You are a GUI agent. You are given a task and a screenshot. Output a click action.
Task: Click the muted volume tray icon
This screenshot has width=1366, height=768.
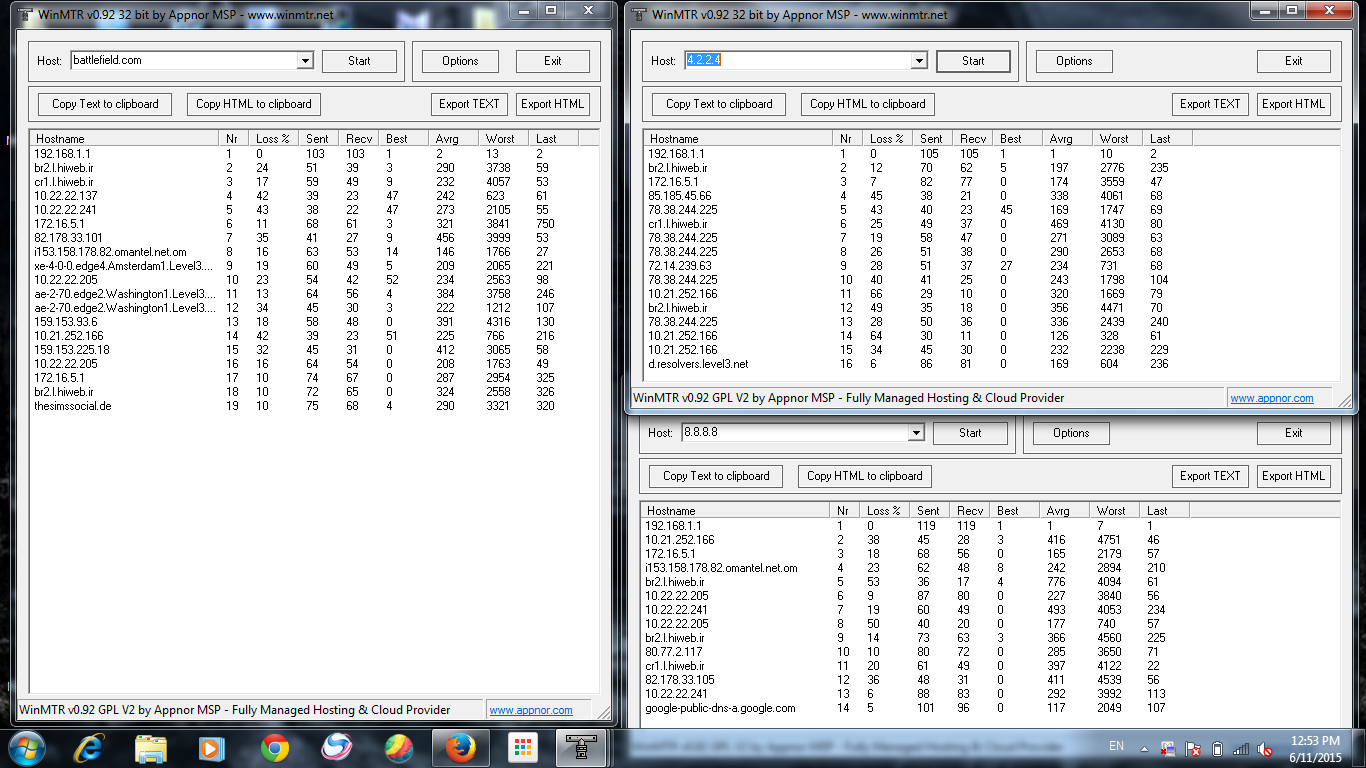pyautogui.click(x=1265, y=748)
